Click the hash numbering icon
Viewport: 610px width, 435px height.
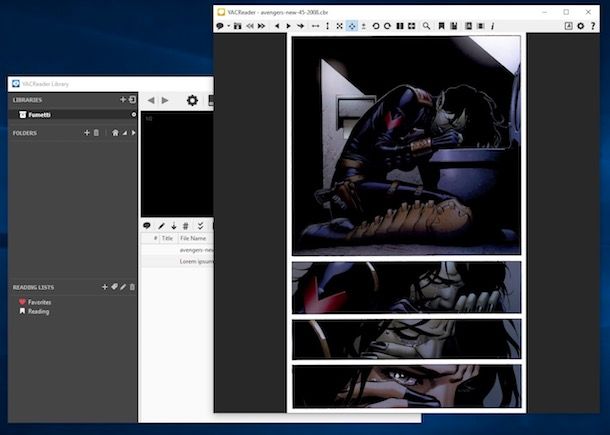tap(186, 226)
